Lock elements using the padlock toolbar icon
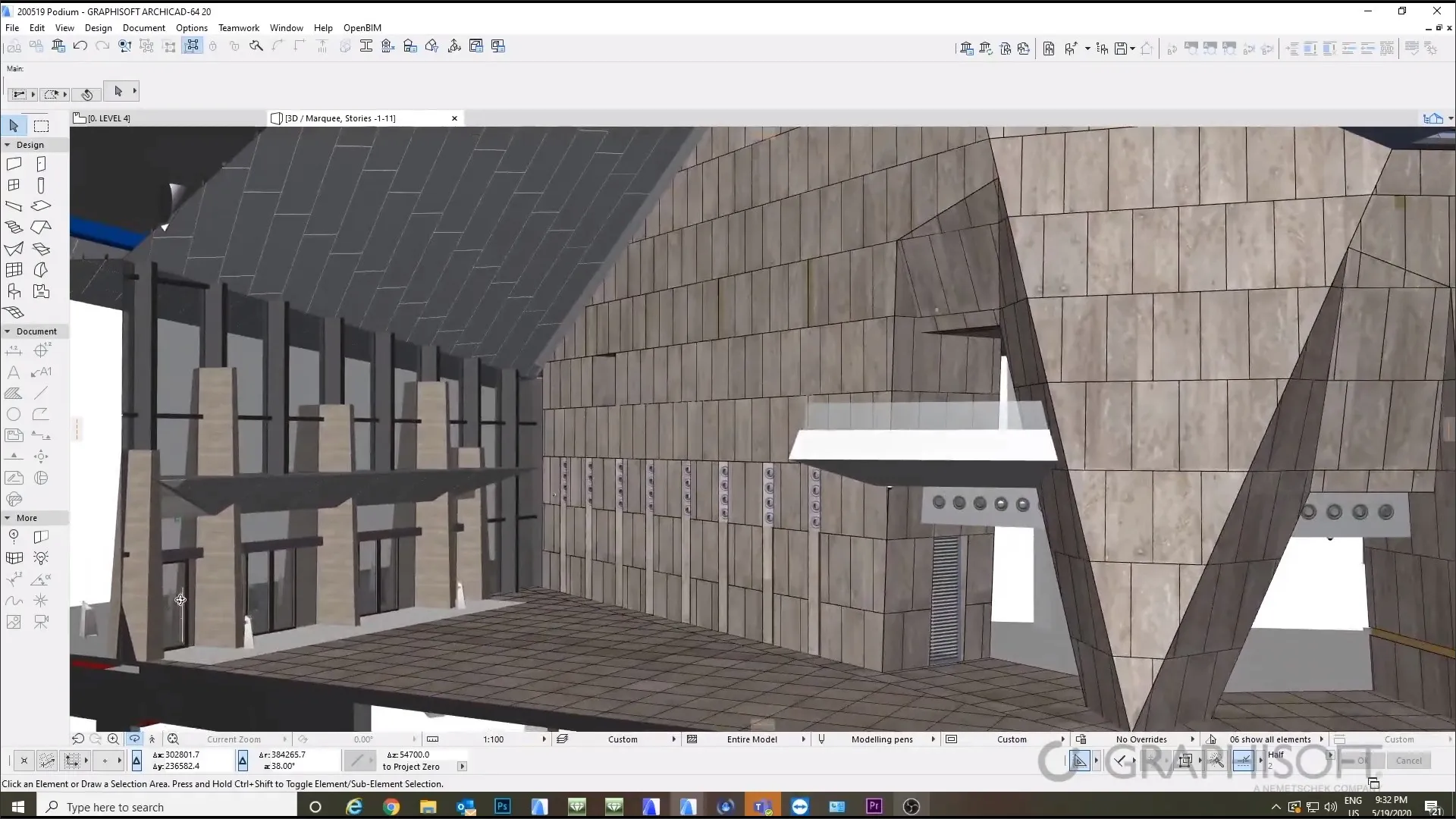Screen dimensions: 1456x819 tap(212, 46)
